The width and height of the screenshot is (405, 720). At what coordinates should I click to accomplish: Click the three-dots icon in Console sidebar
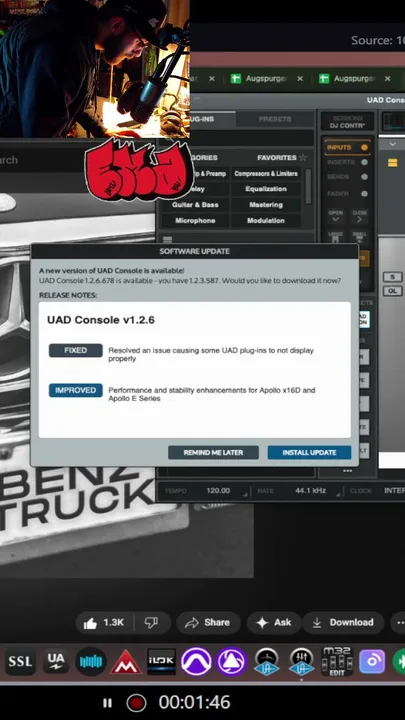(348, 471)
